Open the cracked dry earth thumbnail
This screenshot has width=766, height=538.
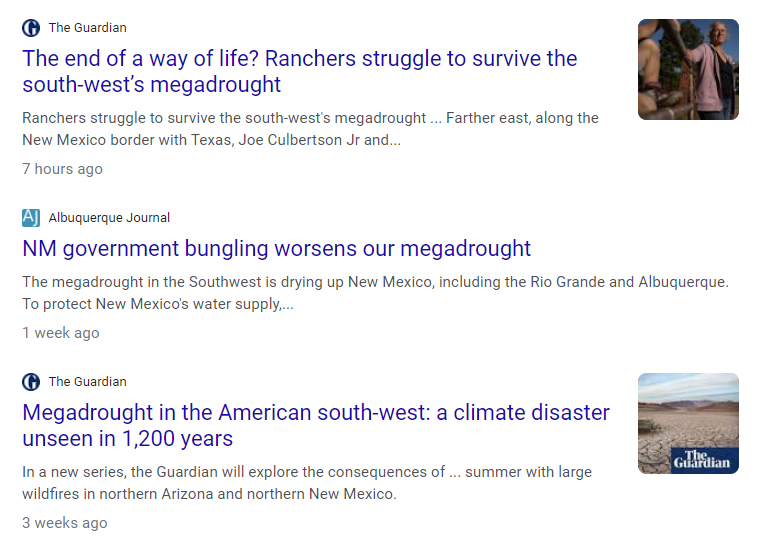point(688,423)
